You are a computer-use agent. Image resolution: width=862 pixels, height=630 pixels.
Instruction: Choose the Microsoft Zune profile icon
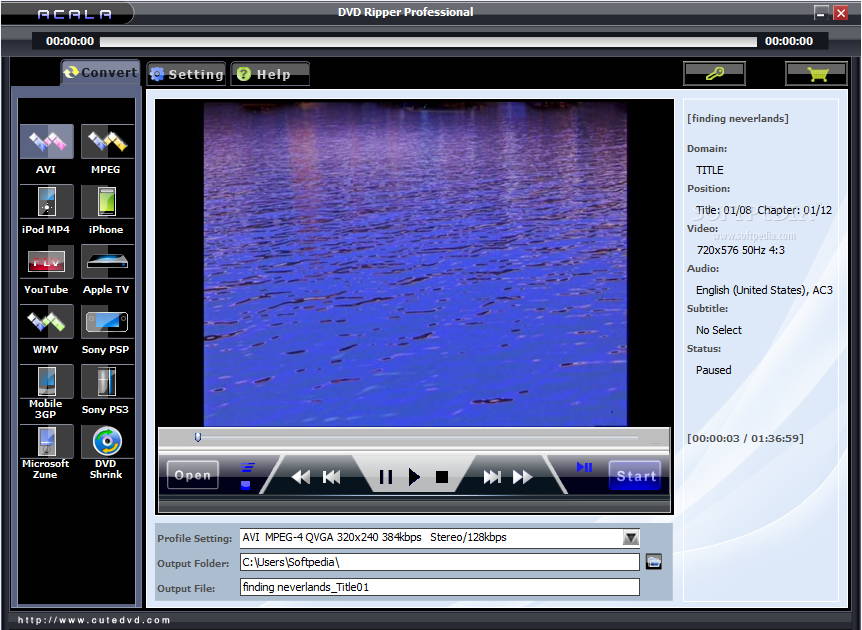47,441
